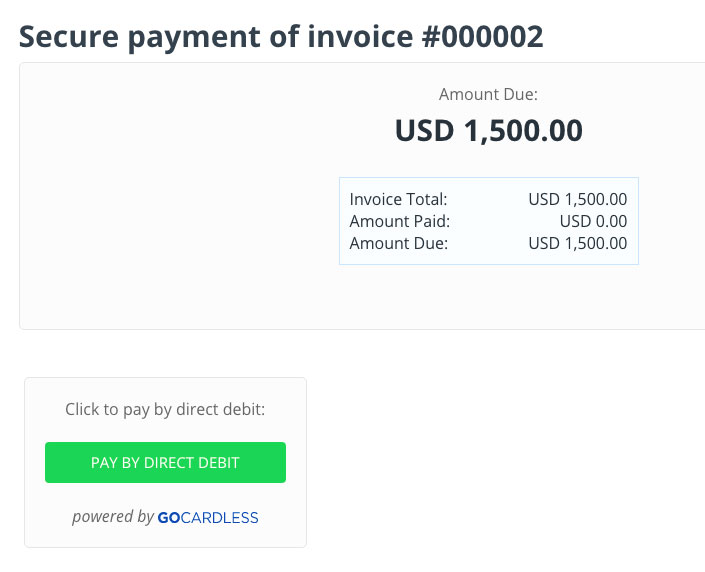The width and height of the screenshot is (705, 572).
Task: Click the green Pay by Direct Debit button
Action: (x=165, y=462)
